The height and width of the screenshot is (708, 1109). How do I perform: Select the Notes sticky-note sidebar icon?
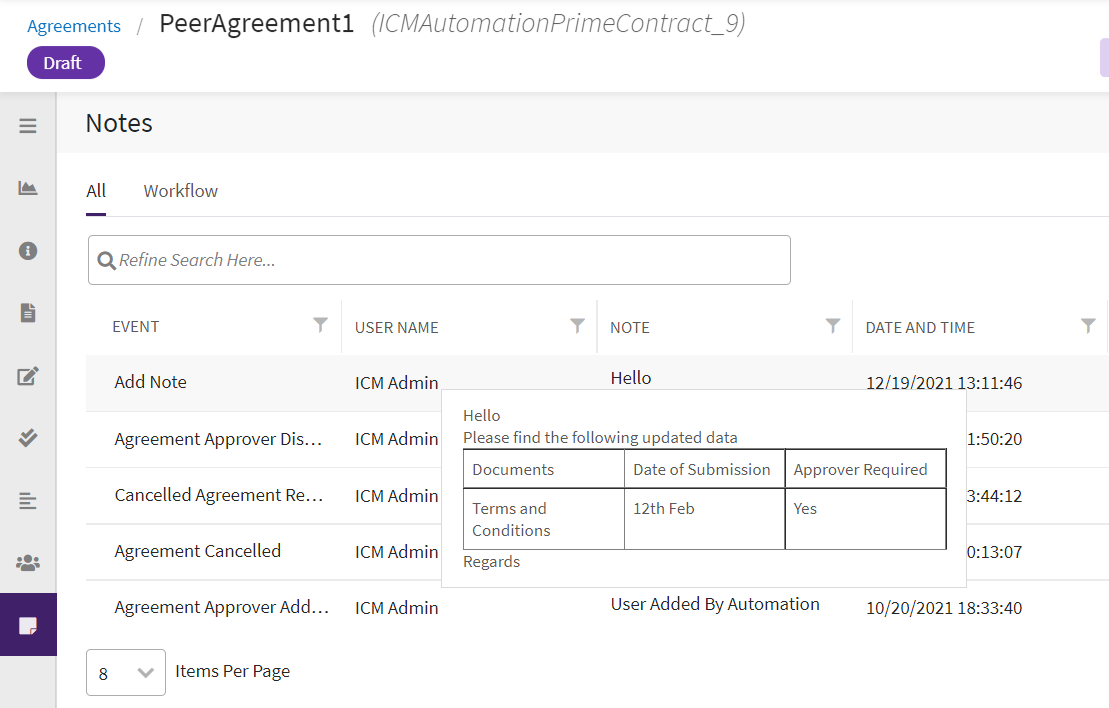28,625
